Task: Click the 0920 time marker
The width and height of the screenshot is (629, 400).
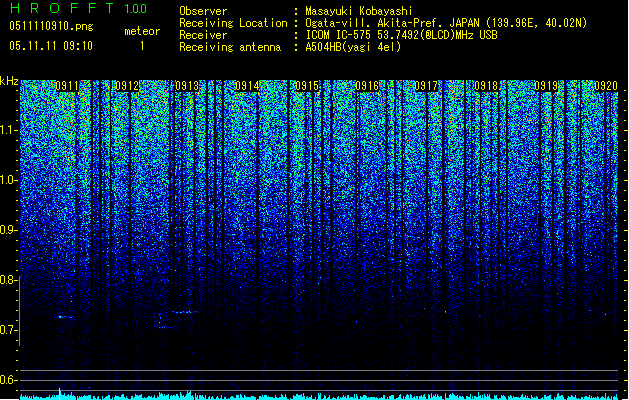Action: [606, 86]
